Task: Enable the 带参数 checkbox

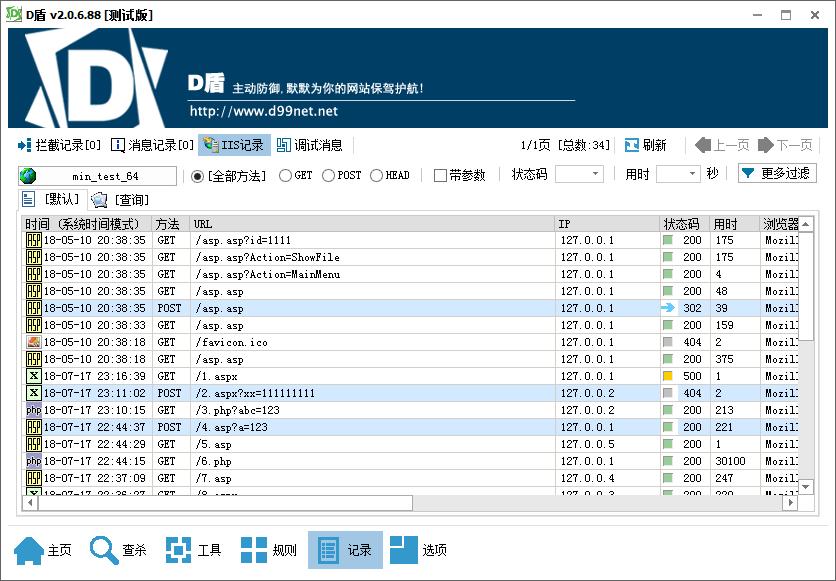Action: (x=441, y=173)
